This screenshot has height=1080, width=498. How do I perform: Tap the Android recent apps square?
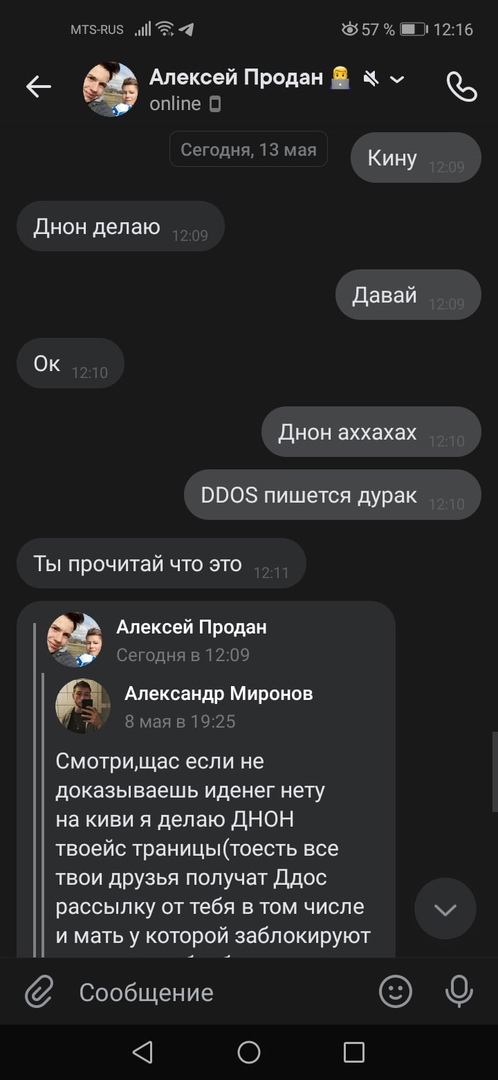354,1052
